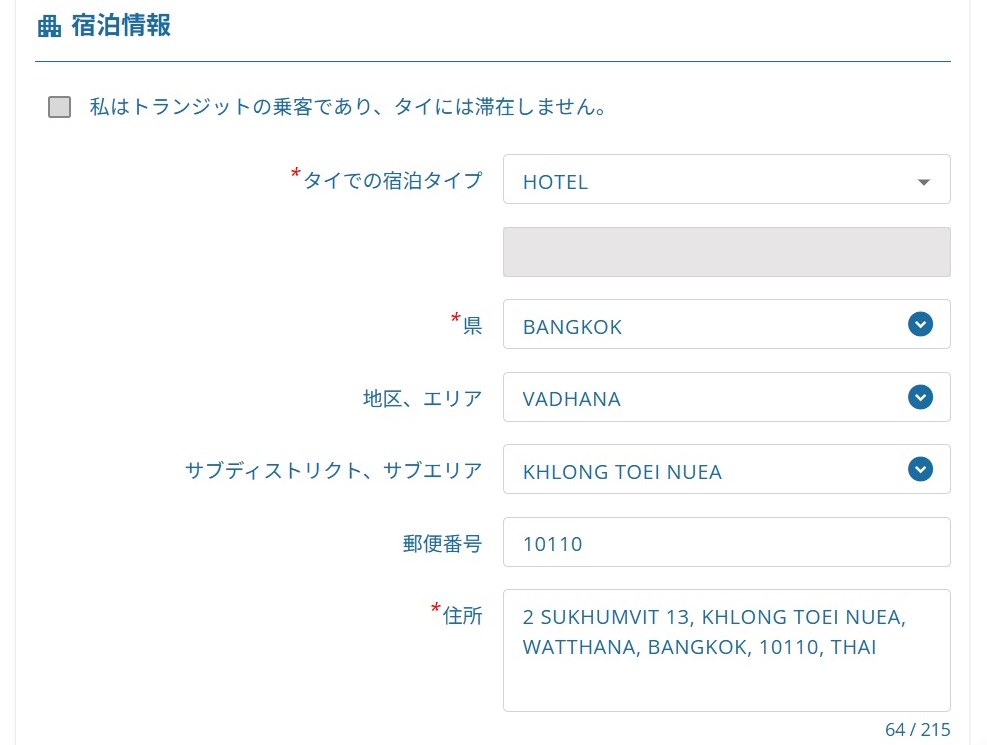
Task: Click the 64 / 215 character counter
Action: coord(917,729)
